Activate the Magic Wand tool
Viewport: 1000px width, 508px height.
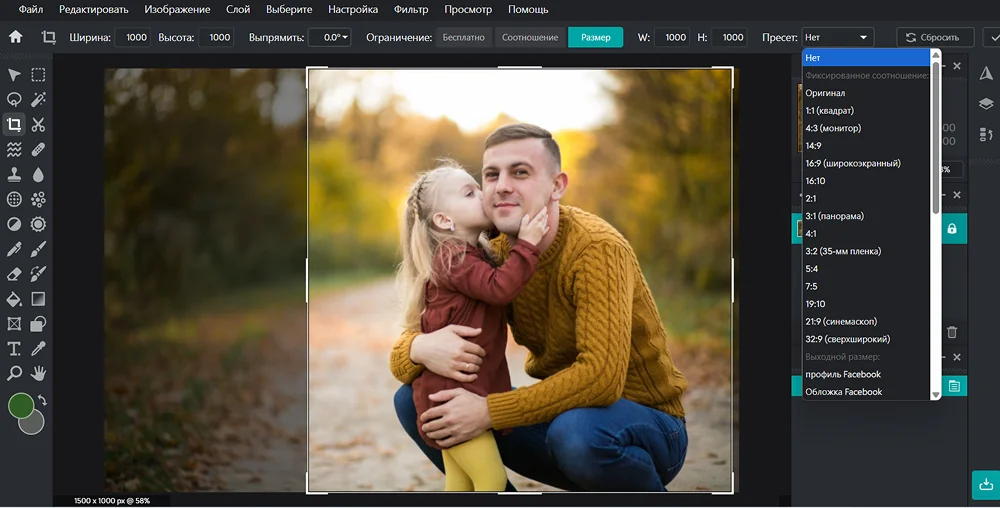(x=39, y=100)
